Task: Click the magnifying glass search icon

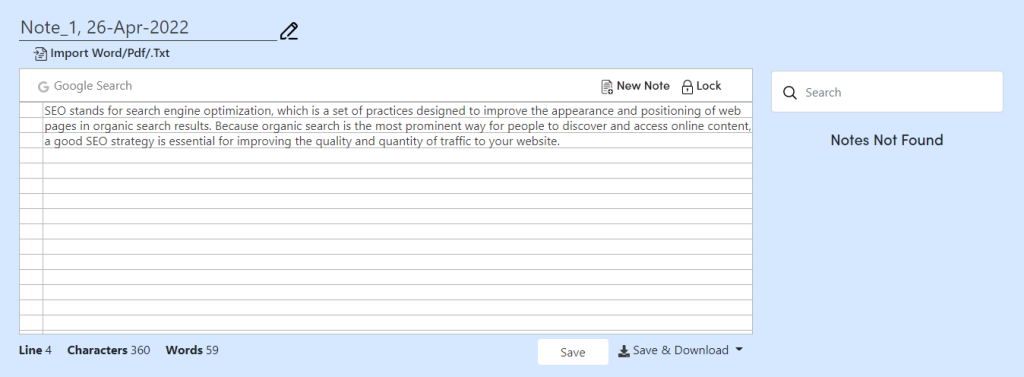Action: click(x=790, y=93)
